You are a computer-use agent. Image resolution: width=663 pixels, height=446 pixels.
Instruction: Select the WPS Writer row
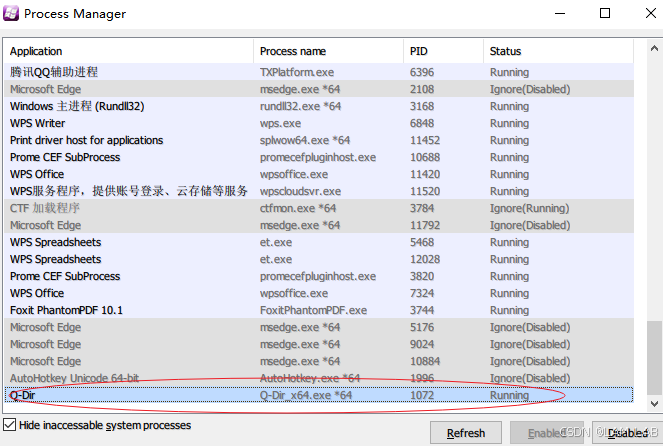pos(319,123)
